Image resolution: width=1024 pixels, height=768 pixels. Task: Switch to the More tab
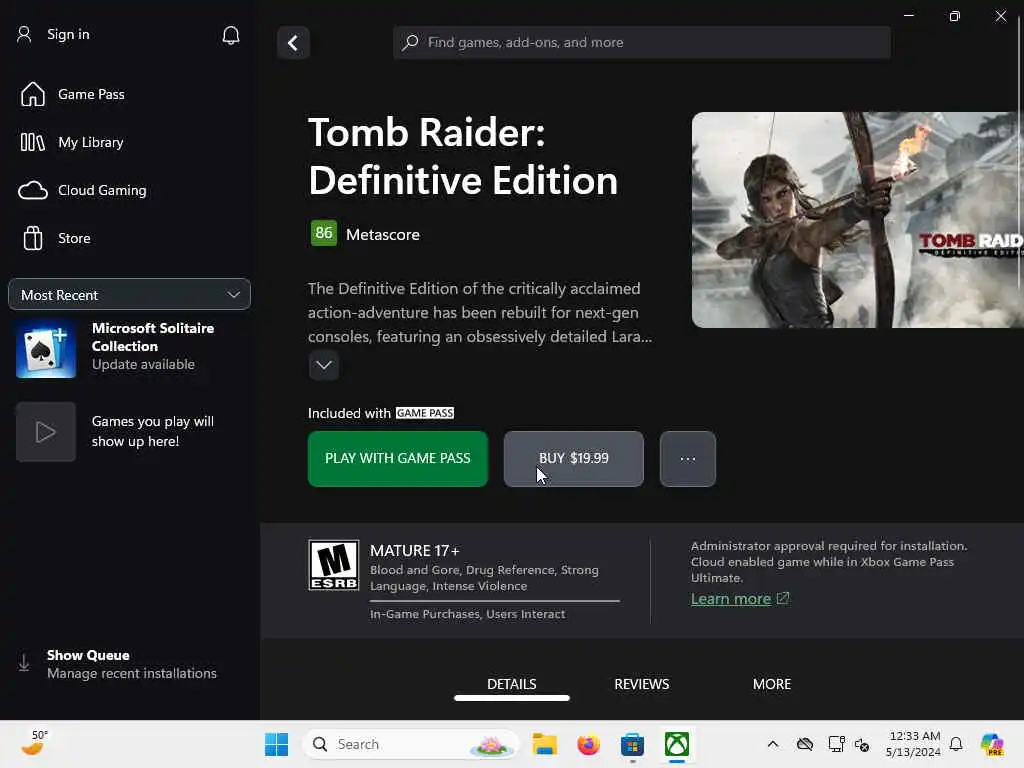click(x=772, y=684)
